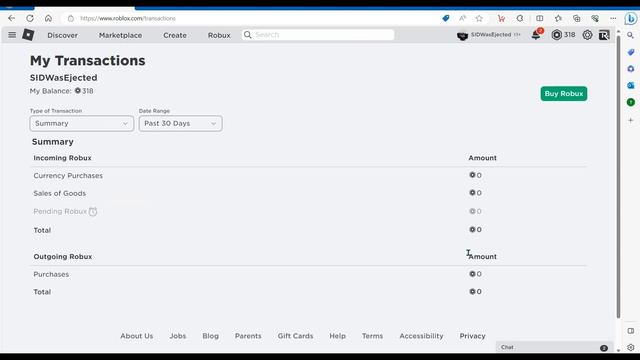Click the page vertical scrollbar
Image resolution: width=640 pixels, height=360 pixels.
(618, 176)
